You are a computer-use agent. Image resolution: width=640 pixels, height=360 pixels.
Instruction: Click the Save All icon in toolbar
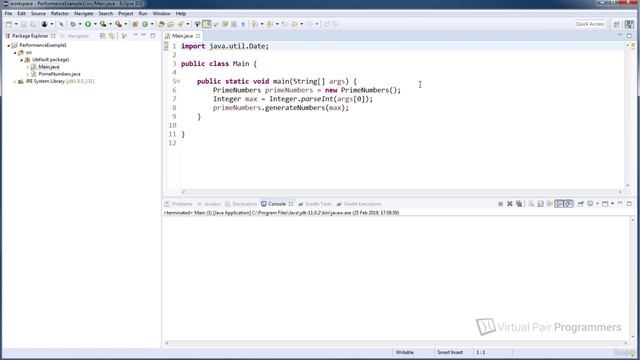pos(33,24)
